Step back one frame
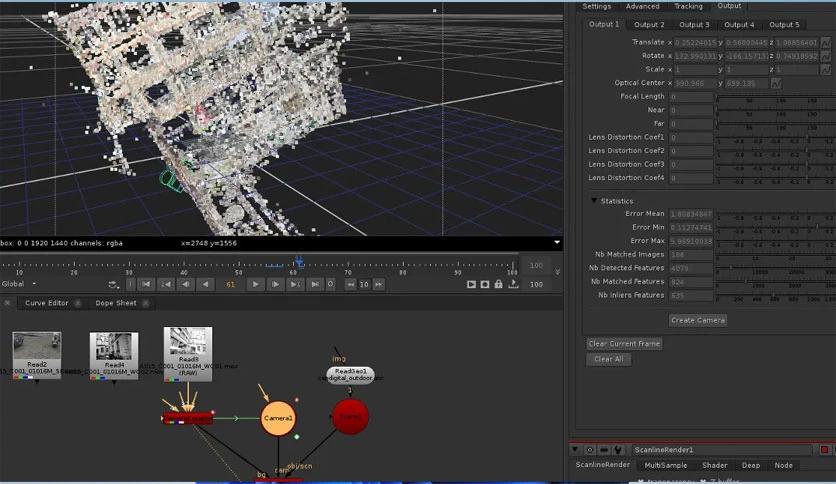This screenshot has height=484, width=836. tap(186, 284)
